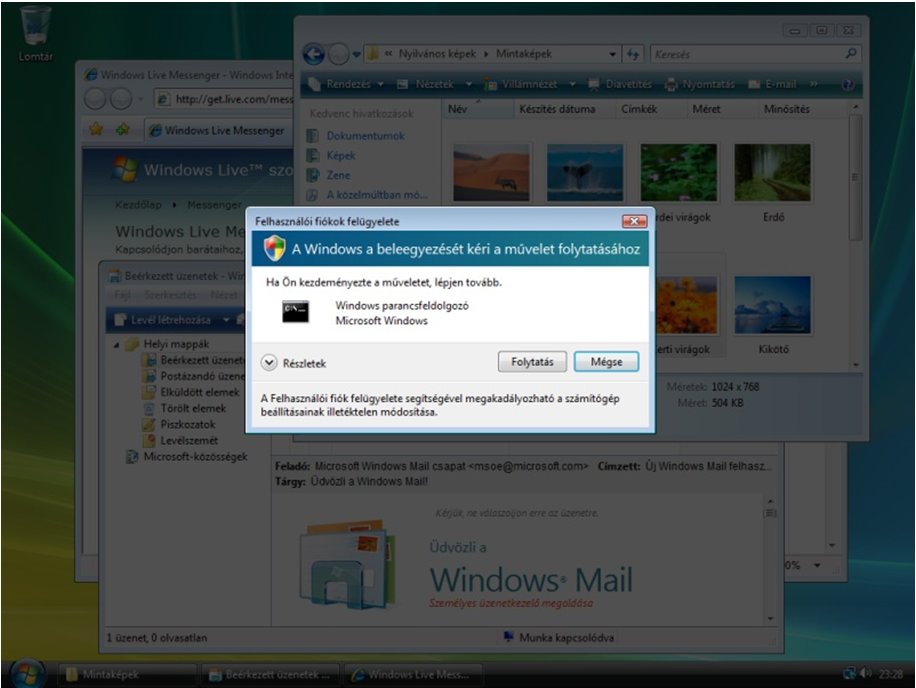The width and height of the screenshot is (916, 688).
Task: Follow the Messenger breadcrumb link in Internet Explorer
Action: tap(214, 204)
